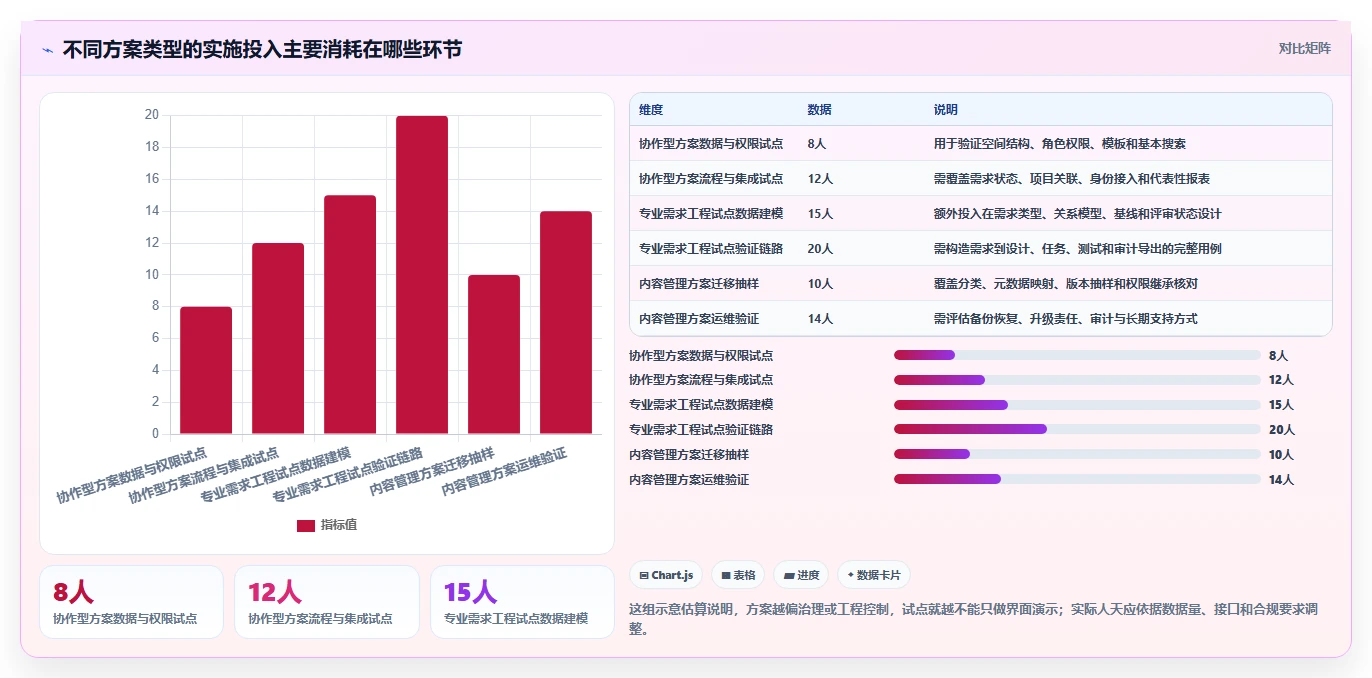Screen dimensions: 1372x678
Task: Click the tallest bar 专业需求工程试点验证链路
Action: (x=422, y=275)
